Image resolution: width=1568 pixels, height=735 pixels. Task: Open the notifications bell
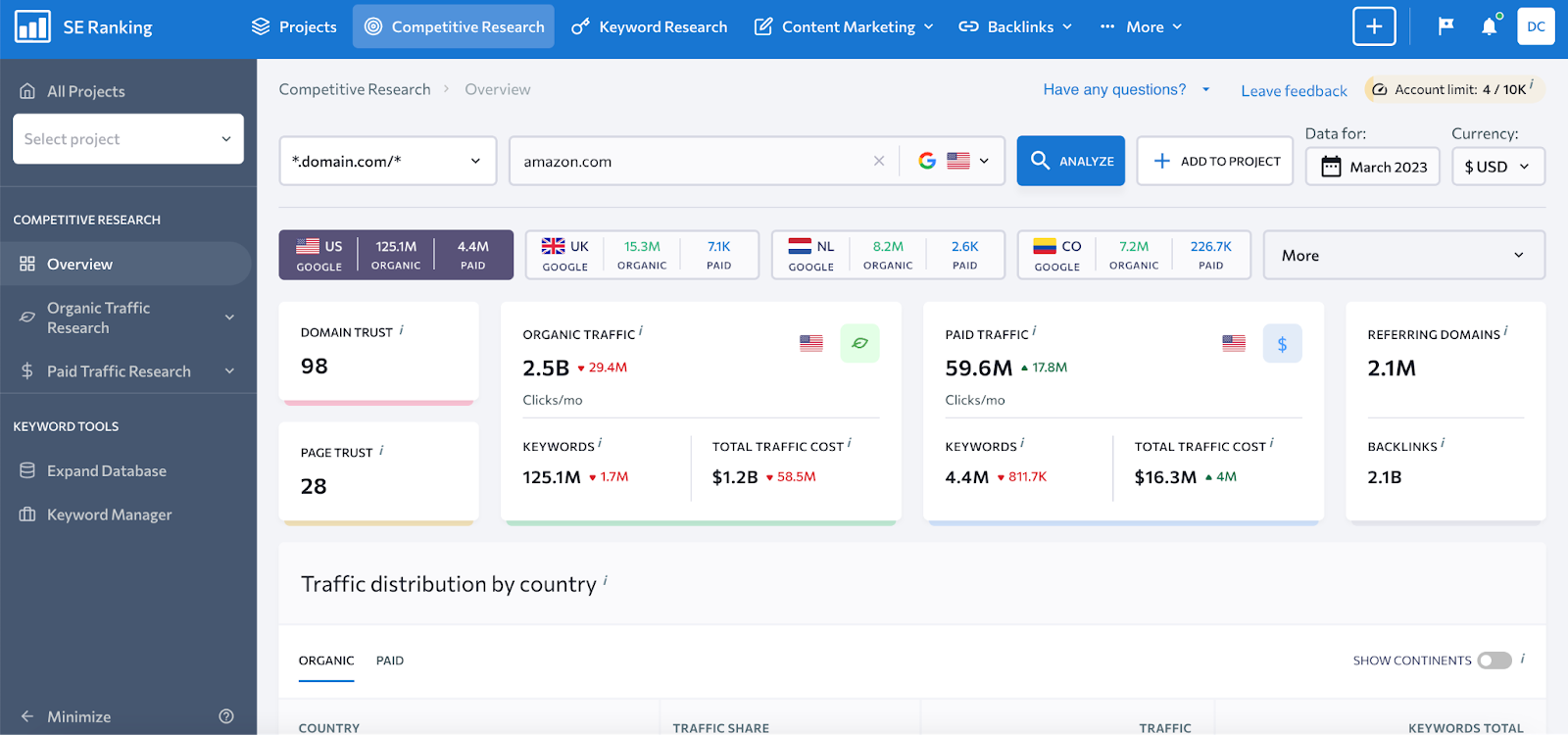(1490, 26)
